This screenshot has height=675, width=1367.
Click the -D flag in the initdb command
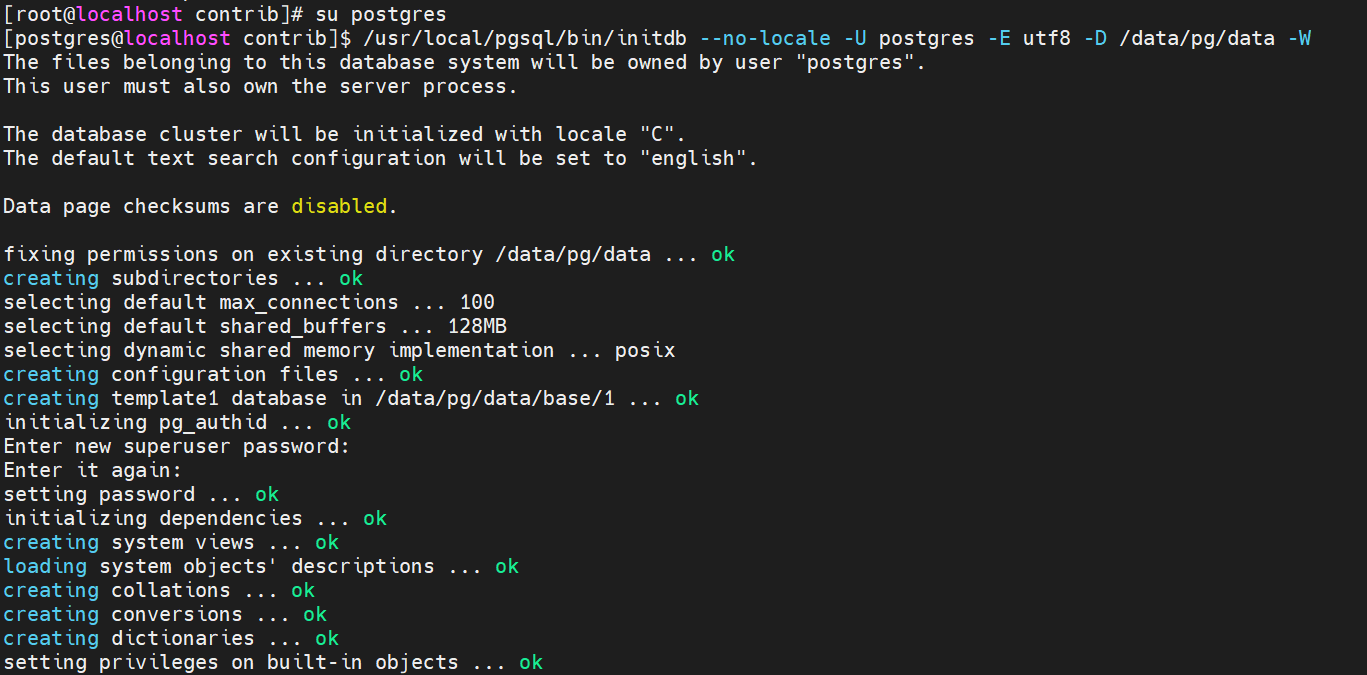1095,38
